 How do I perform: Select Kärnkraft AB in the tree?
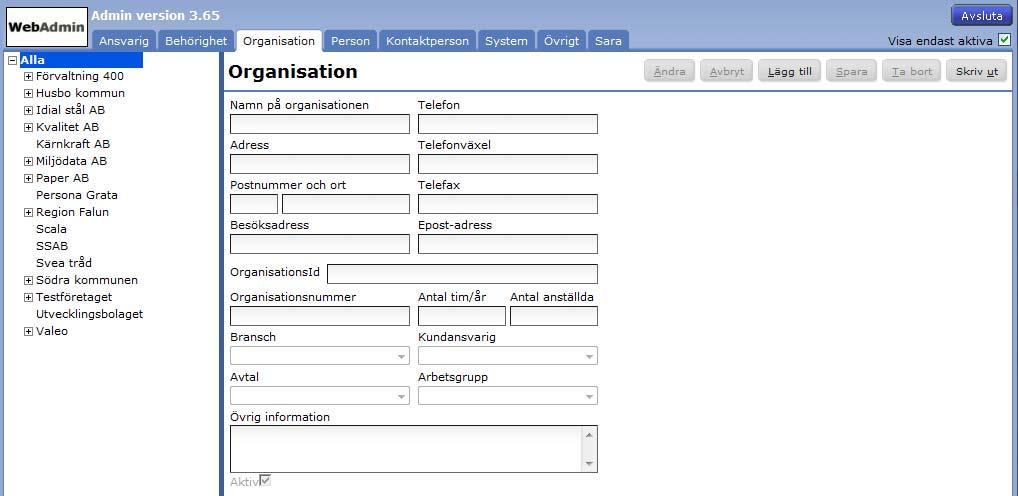[x=73, y=144]
